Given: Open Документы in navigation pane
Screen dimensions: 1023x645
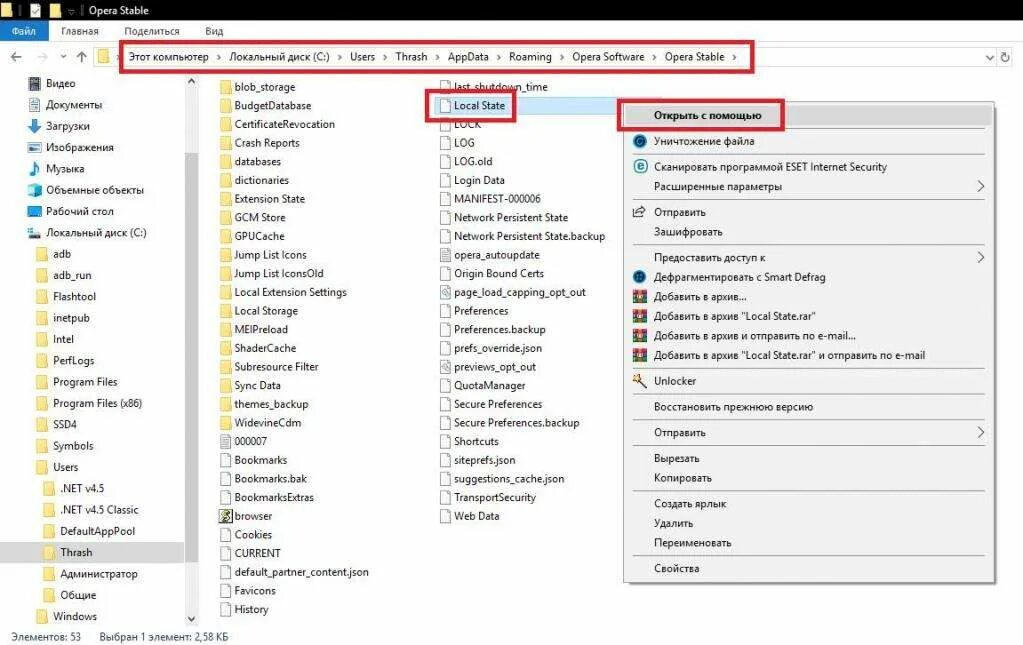Looking at the screenshot, I should (x=73, y=104).
